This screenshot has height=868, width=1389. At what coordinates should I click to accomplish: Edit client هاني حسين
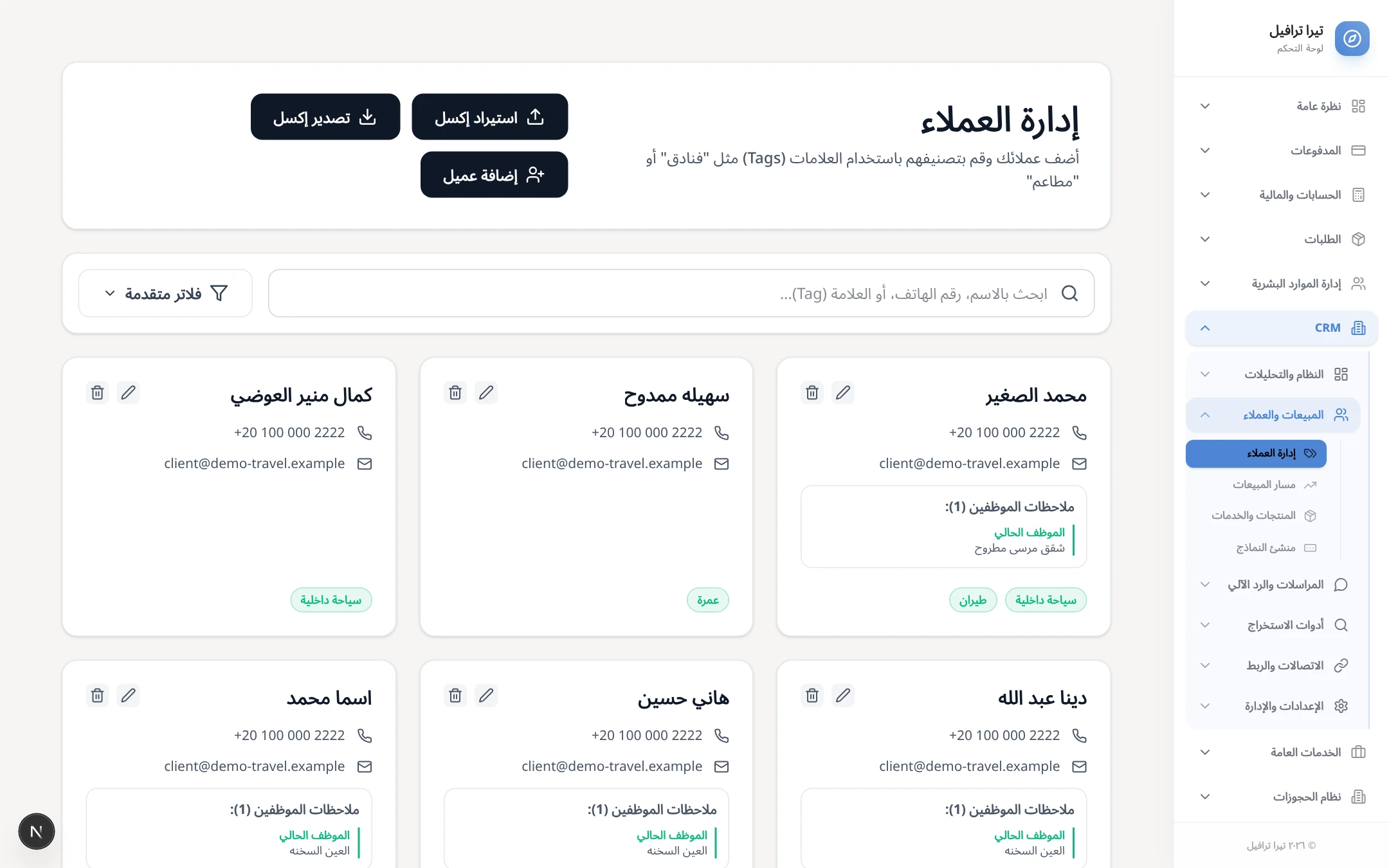[x=486, y=695]
